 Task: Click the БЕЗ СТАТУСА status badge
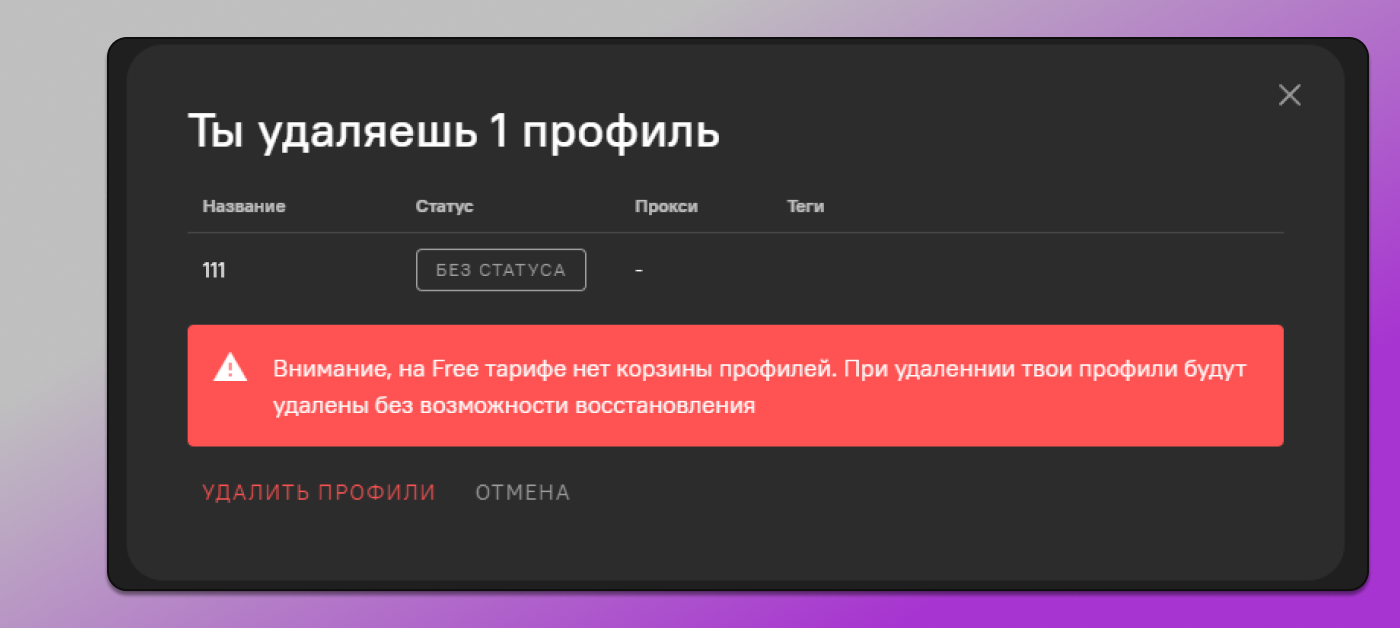click(500, 270)
